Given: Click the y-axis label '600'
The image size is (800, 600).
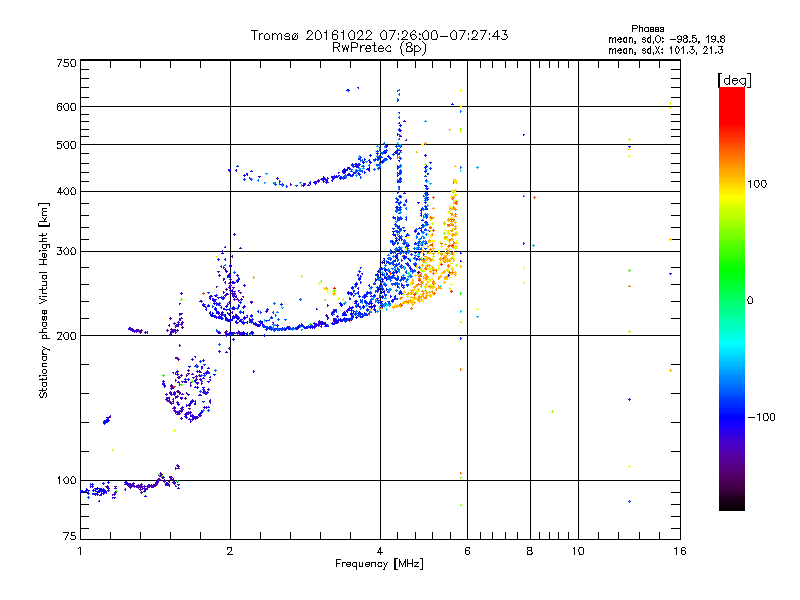Looking at the screenshot, I should [66, 107].
